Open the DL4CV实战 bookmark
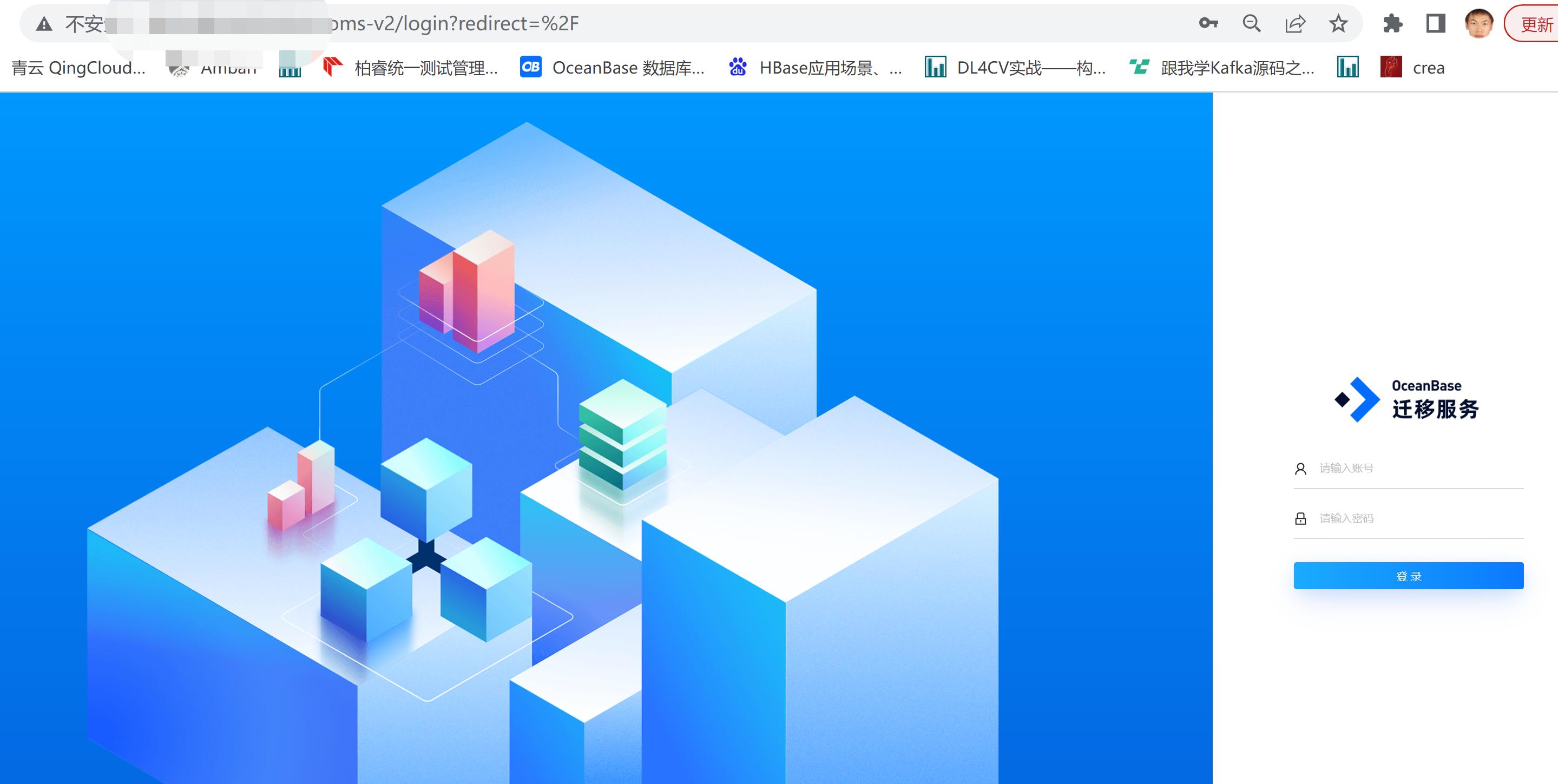 (1016, 68)
